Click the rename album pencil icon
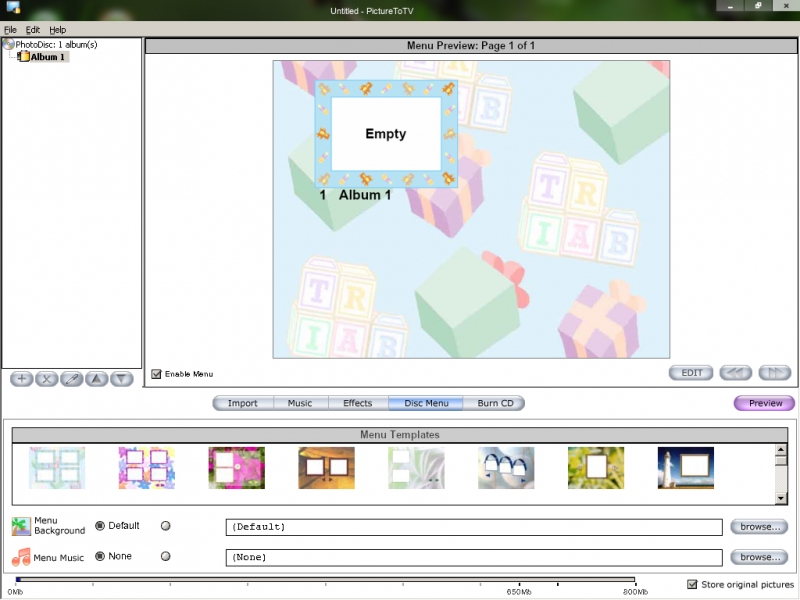The image size is (800, 600). point(72,379)
